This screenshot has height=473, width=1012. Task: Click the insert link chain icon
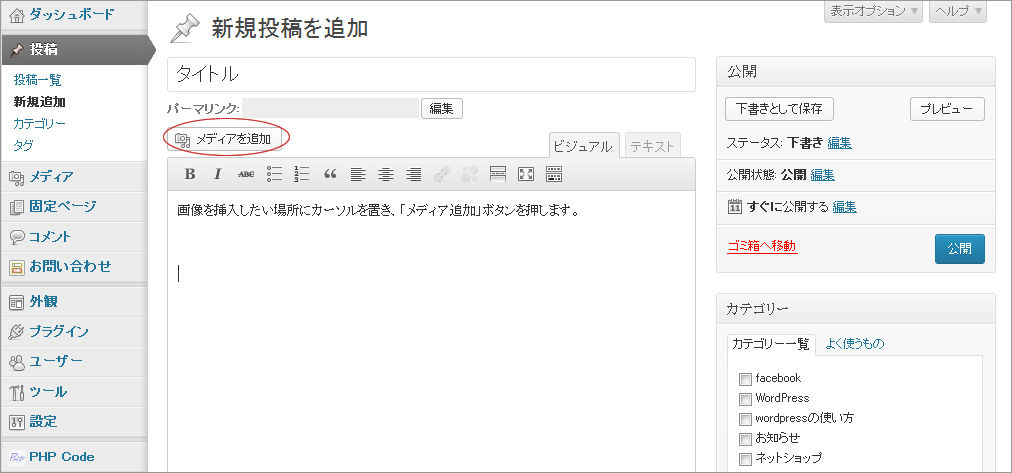coord(442,174)
